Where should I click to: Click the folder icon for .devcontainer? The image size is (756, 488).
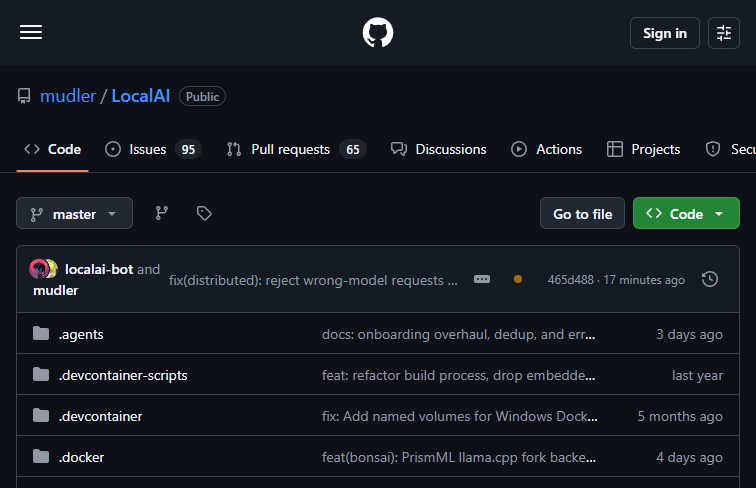click(x=41, y=415)
